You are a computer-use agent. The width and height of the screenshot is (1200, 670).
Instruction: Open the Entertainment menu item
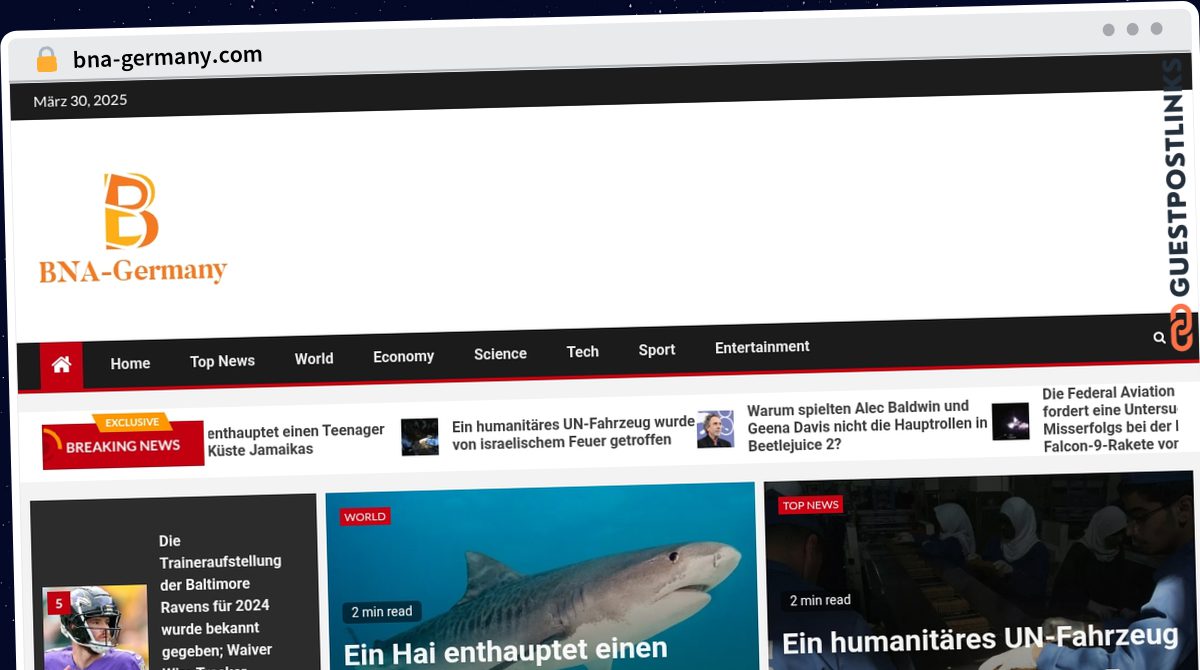762,347
